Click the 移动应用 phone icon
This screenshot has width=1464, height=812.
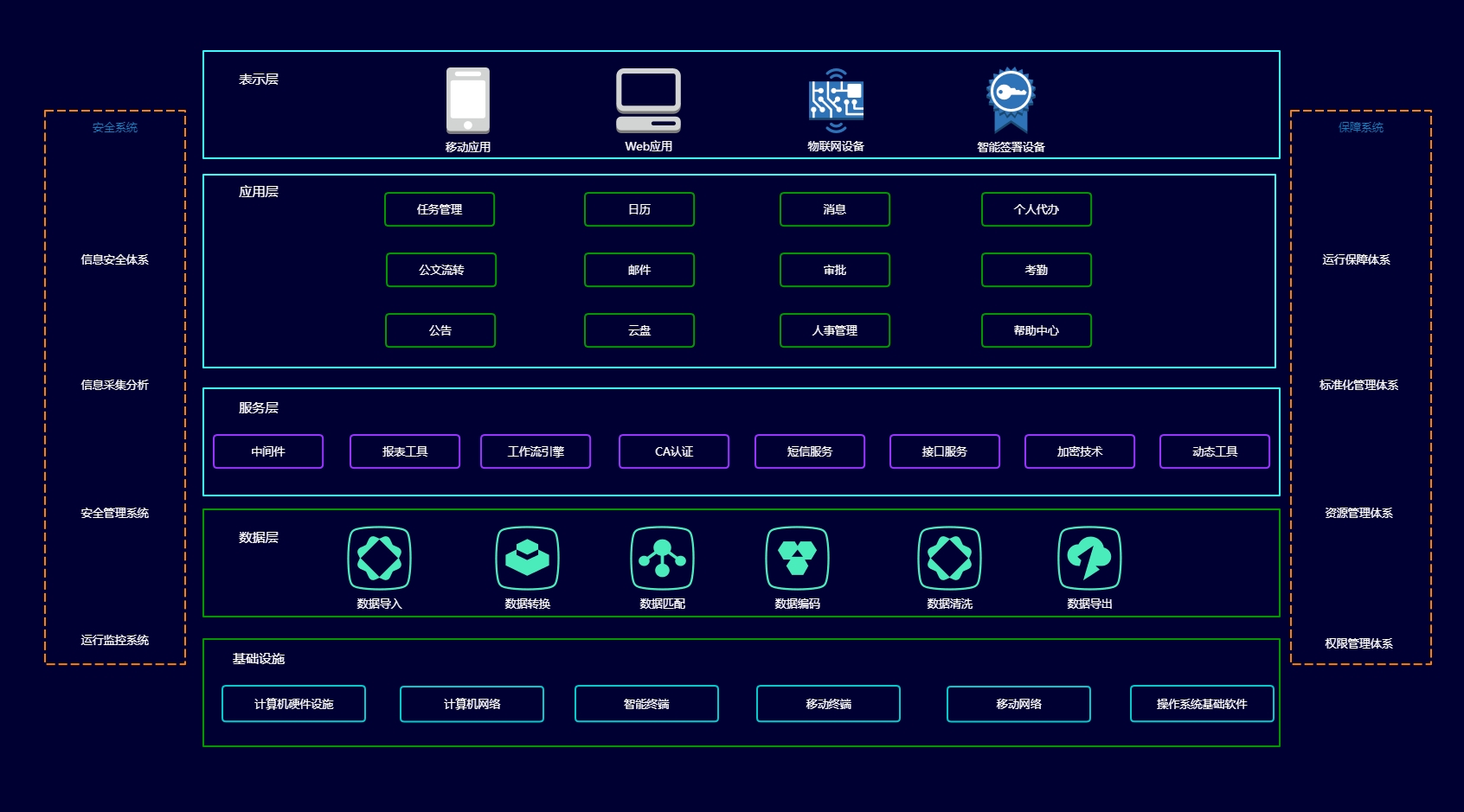[468, 100]
